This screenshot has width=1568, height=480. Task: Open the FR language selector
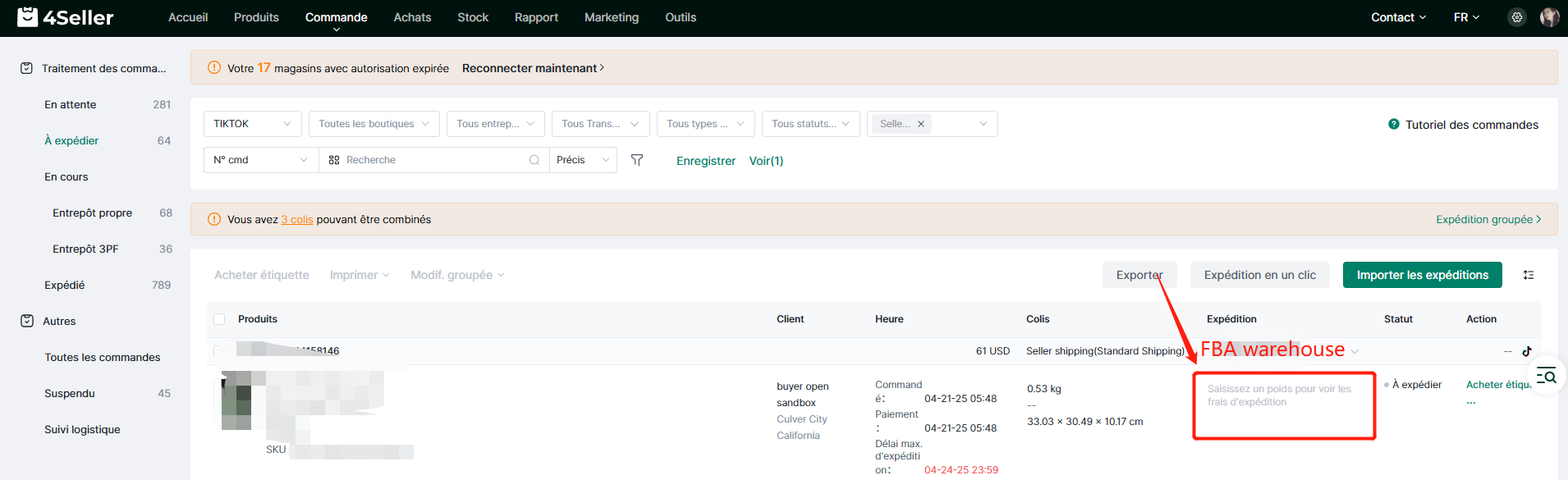(1466, 17)
